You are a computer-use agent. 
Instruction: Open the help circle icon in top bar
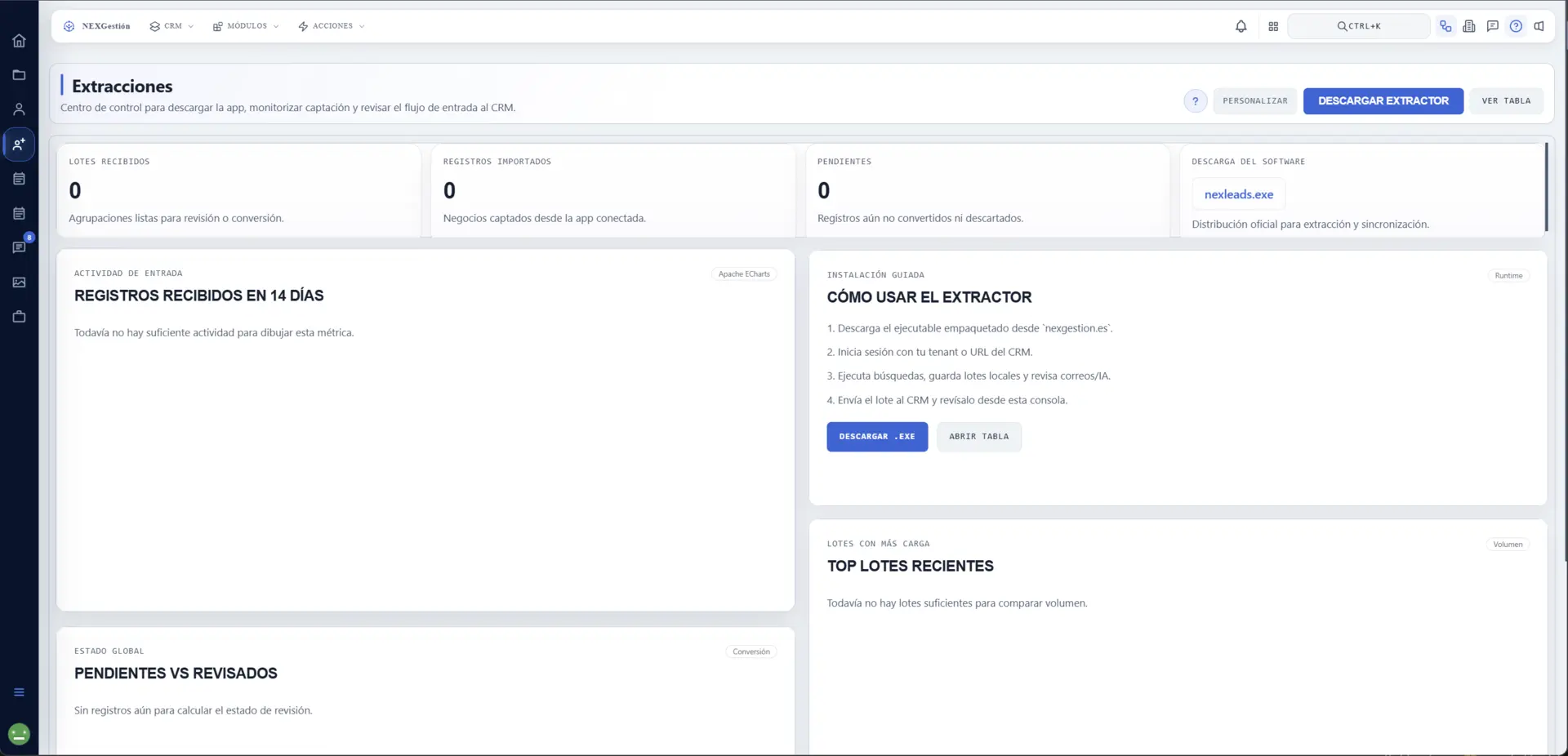(x=1516, y=26)
